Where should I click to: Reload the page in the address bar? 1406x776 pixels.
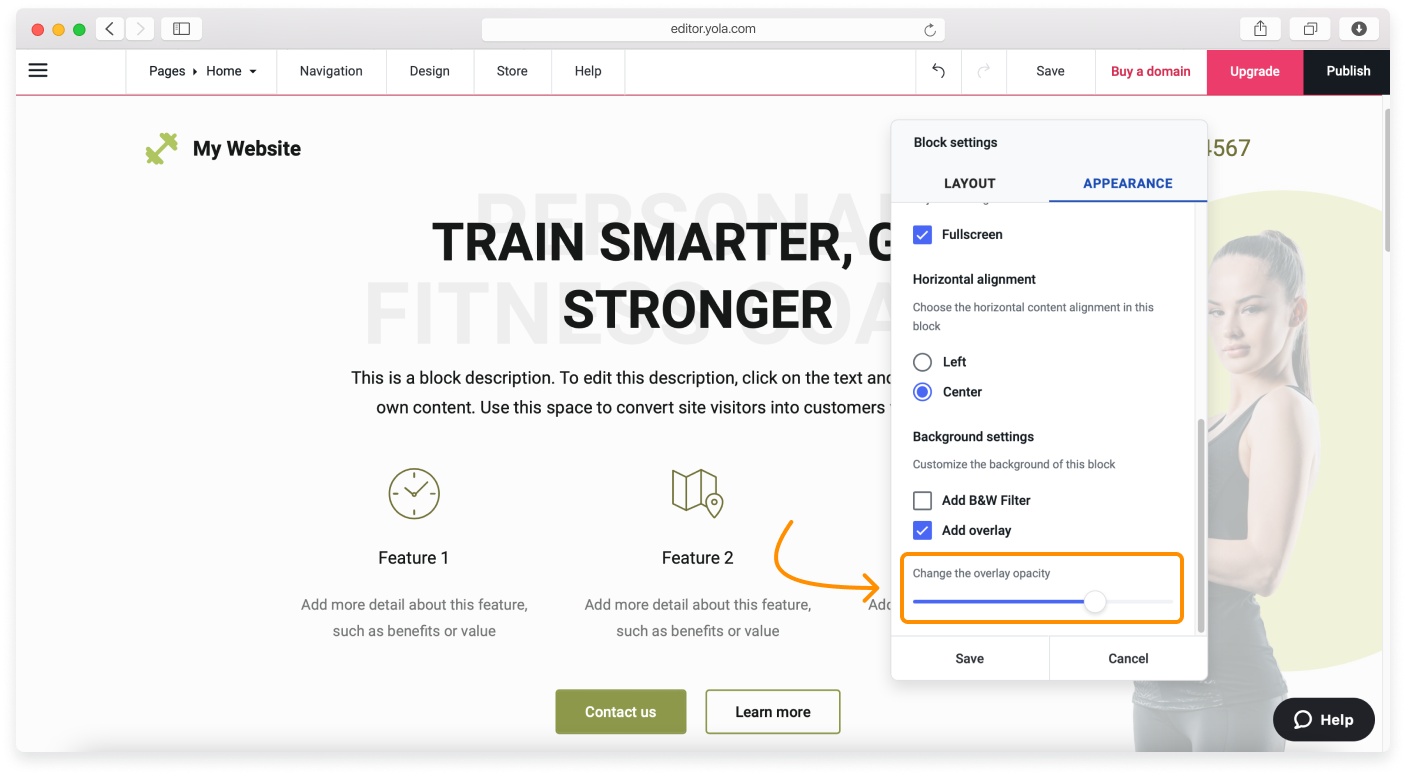point(930,30)
